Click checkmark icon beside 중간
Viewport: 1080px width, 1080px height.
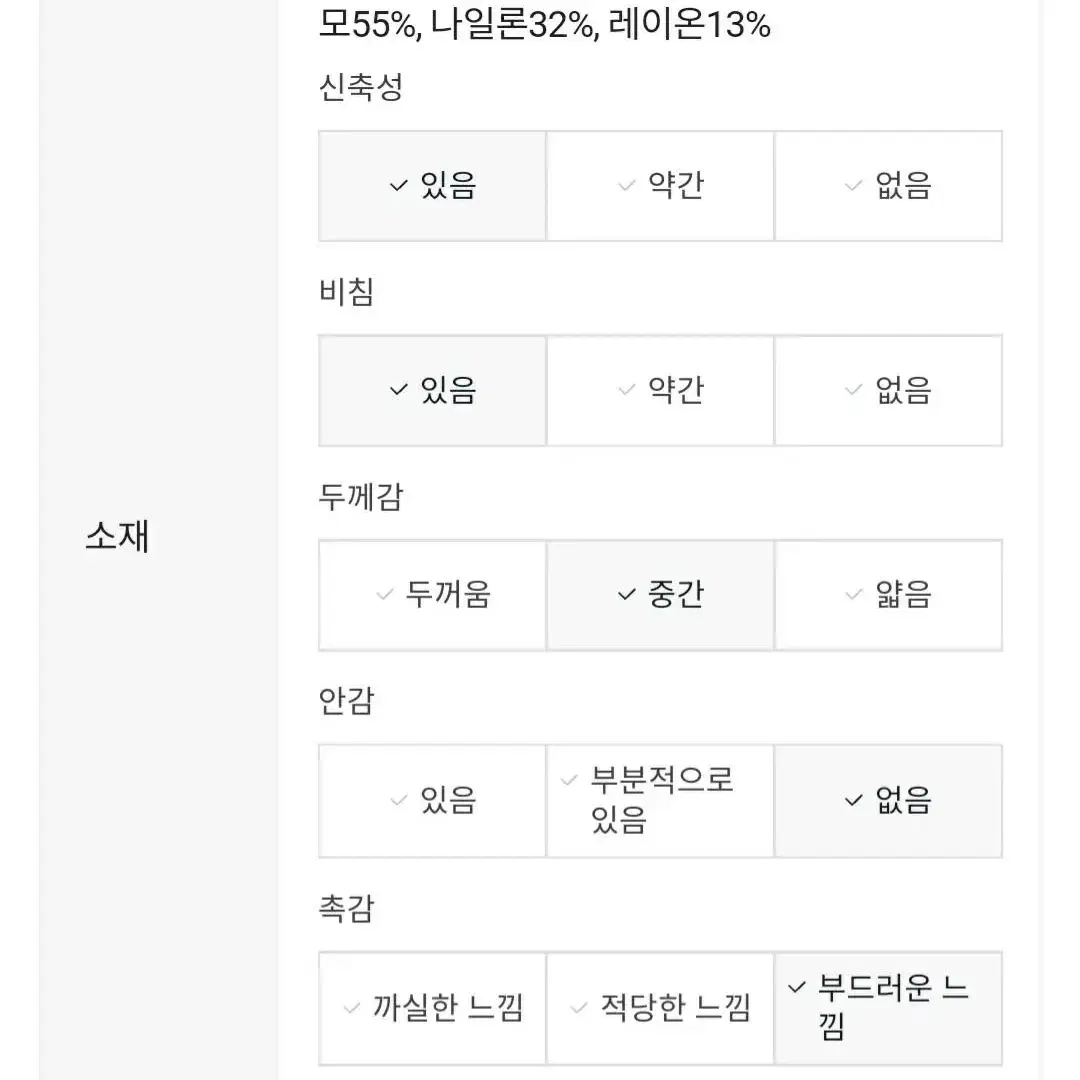[626, 594]
